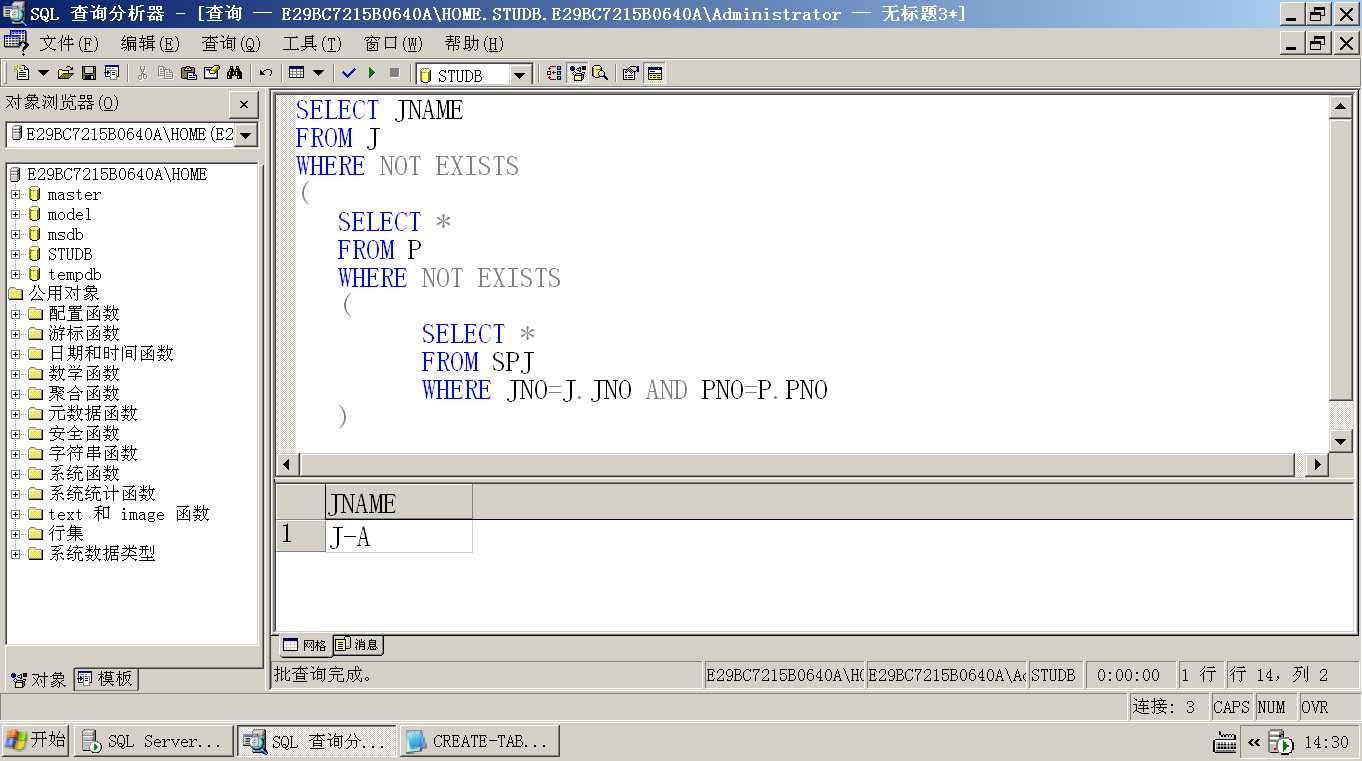Click the Clear Window toolbar icon

211,73
